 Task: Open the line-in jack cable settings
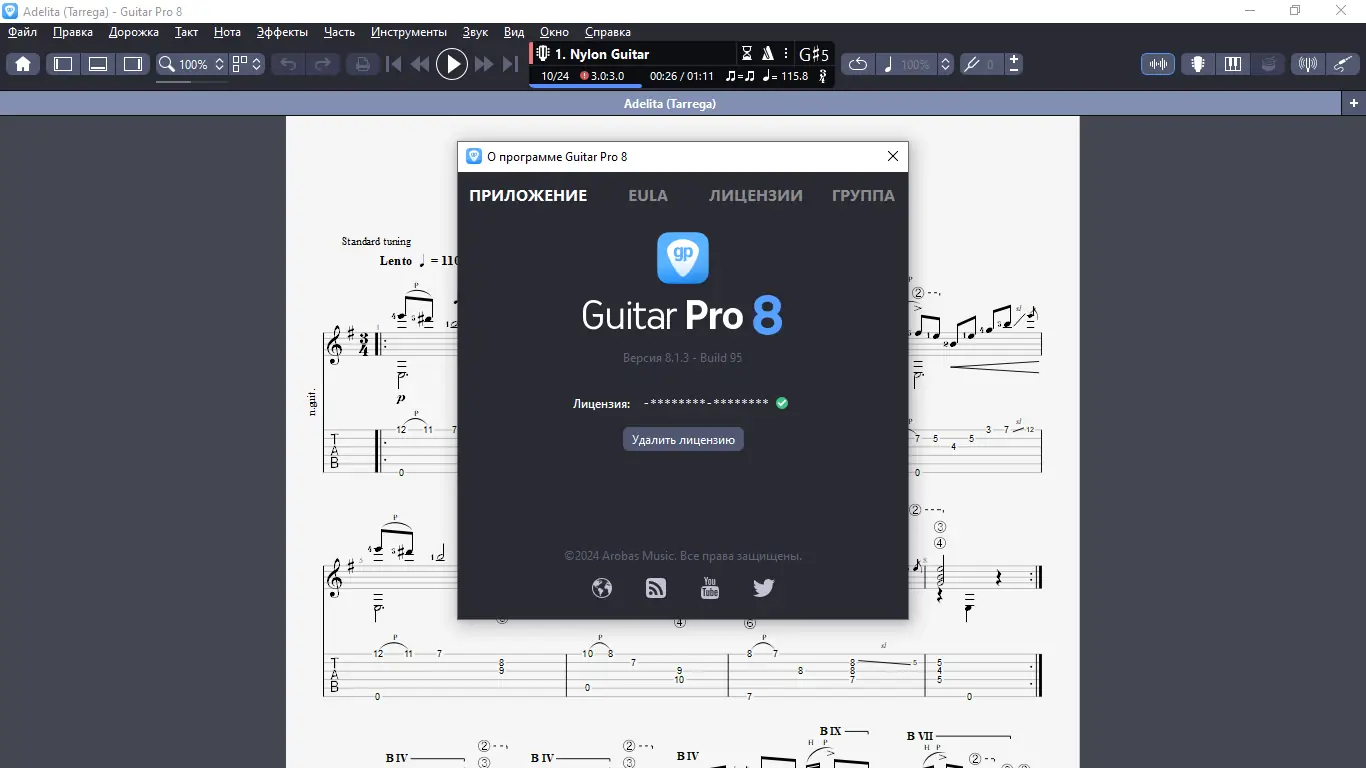(x=1343, y=64)
